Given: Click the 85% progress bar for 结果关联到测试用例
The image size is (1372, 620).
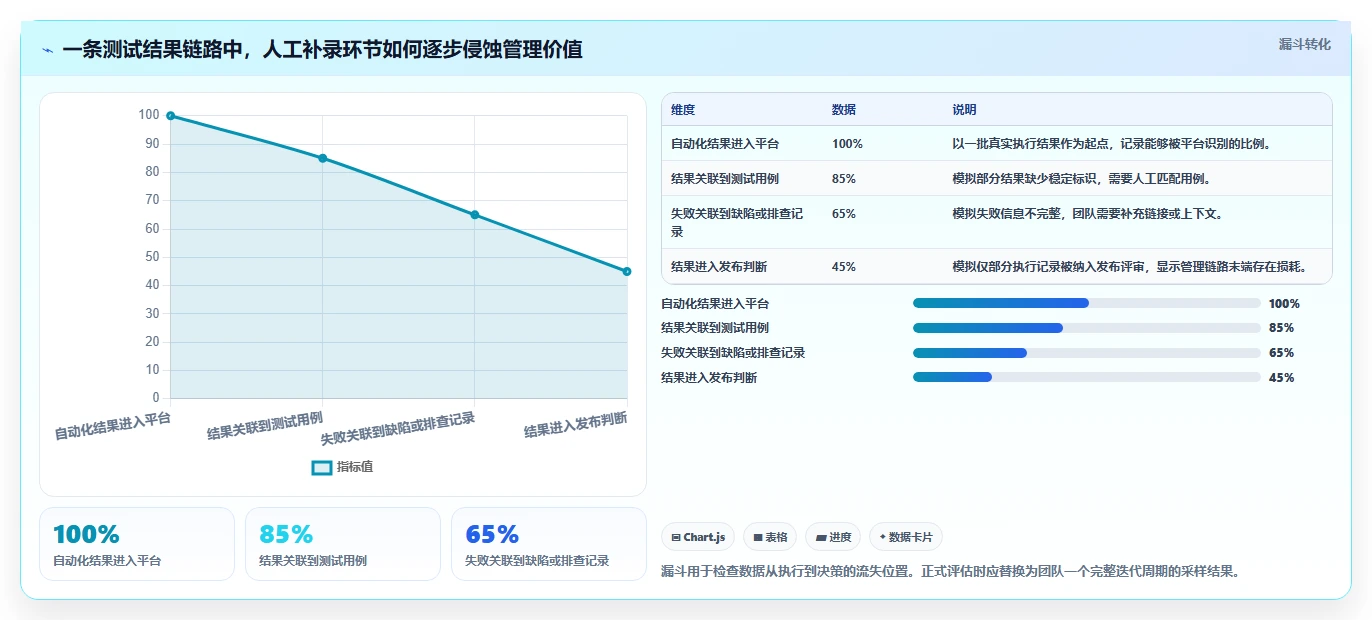Looking at the screenshot, I should click(1087, 328).
